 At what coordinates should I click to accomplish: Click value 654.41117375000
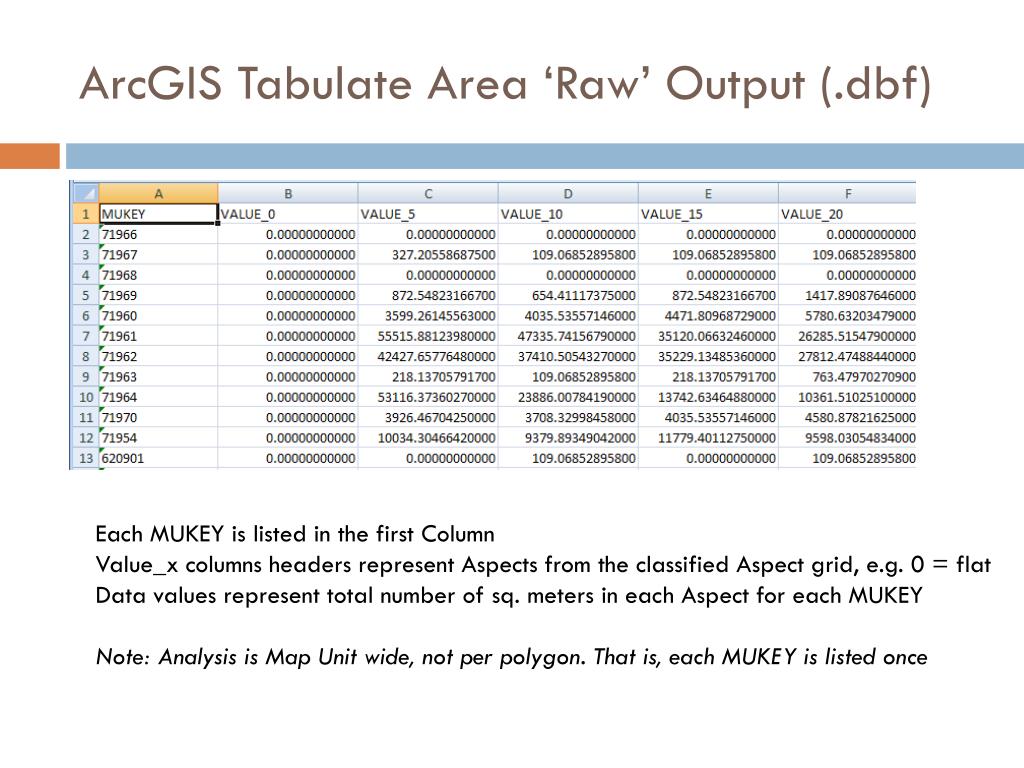coord(568,295)
